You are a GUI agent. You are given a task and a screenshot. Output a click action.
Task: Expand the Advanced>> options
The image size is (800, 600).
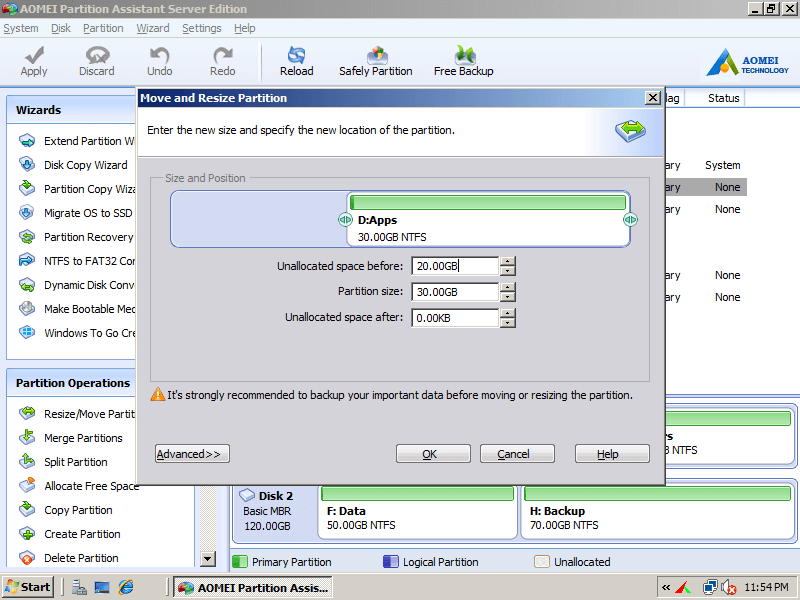tap(192, 454)
